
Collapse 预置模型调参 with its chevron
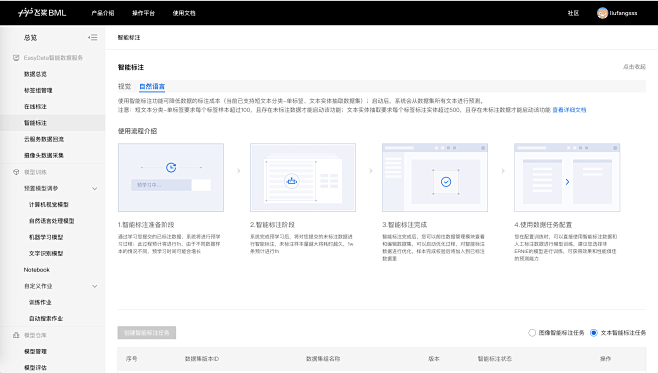[95, 188]
